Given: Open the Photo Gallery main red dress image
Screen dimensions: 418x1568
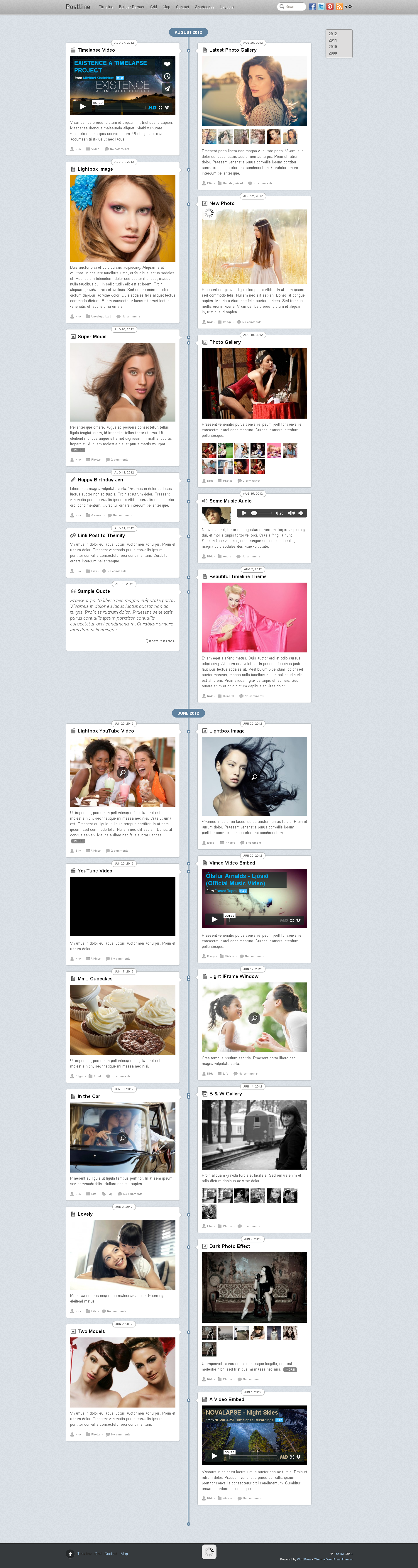Looking at the screenshot, I should (x=254, y=383).
